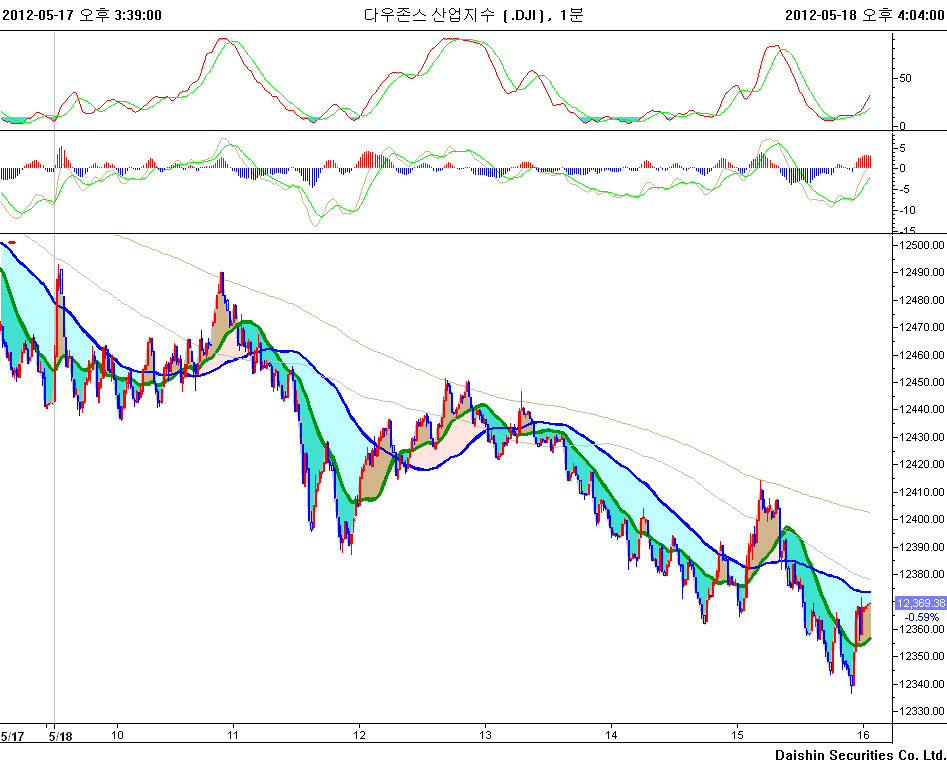947x767 pixels.
Task: Click the end date 2012-05-18 timestamp
Action: pos(865,14)
